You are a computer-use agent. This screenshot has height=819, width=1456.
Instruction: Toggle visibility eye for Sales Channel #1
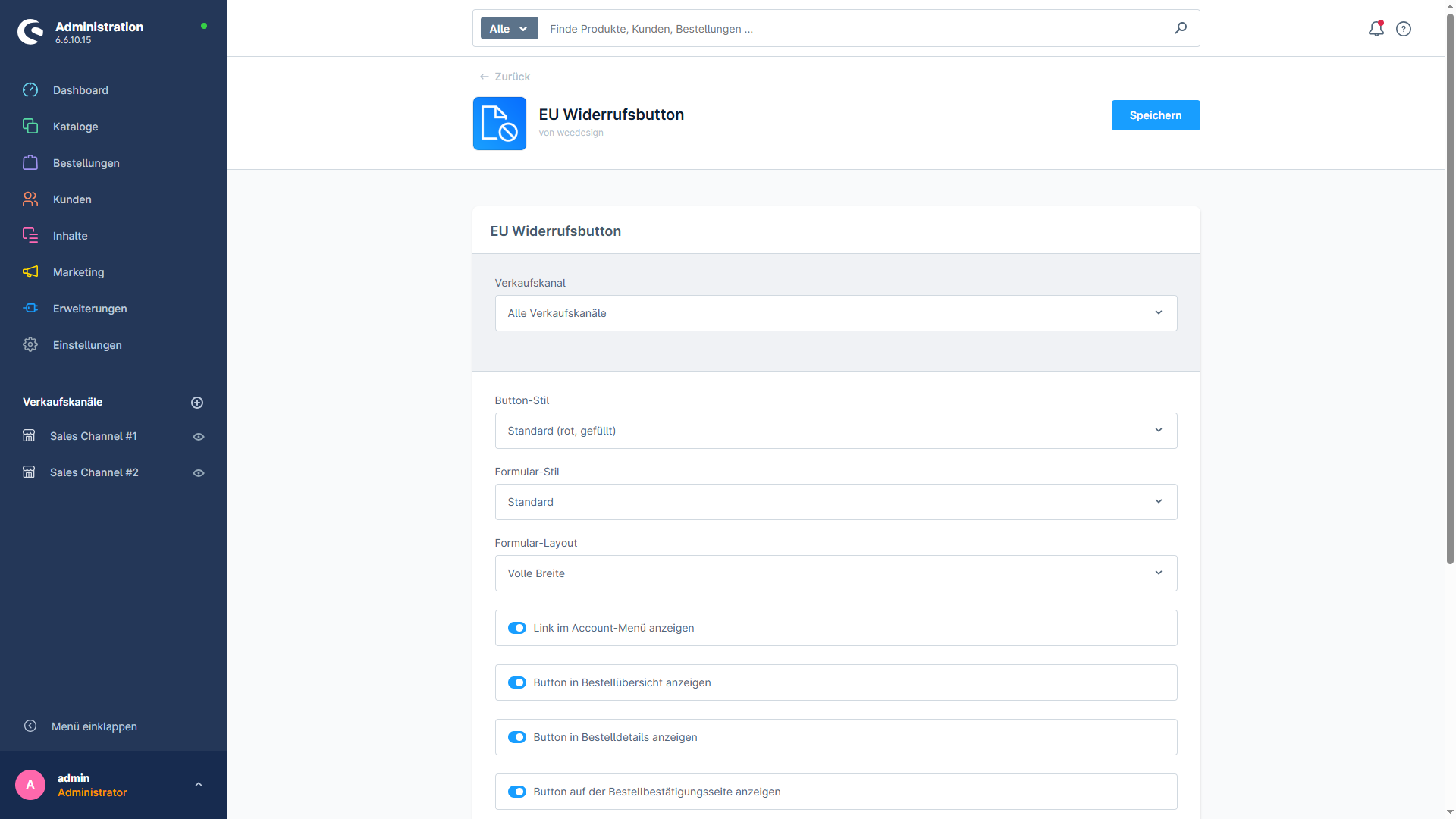tap(199, 437)
